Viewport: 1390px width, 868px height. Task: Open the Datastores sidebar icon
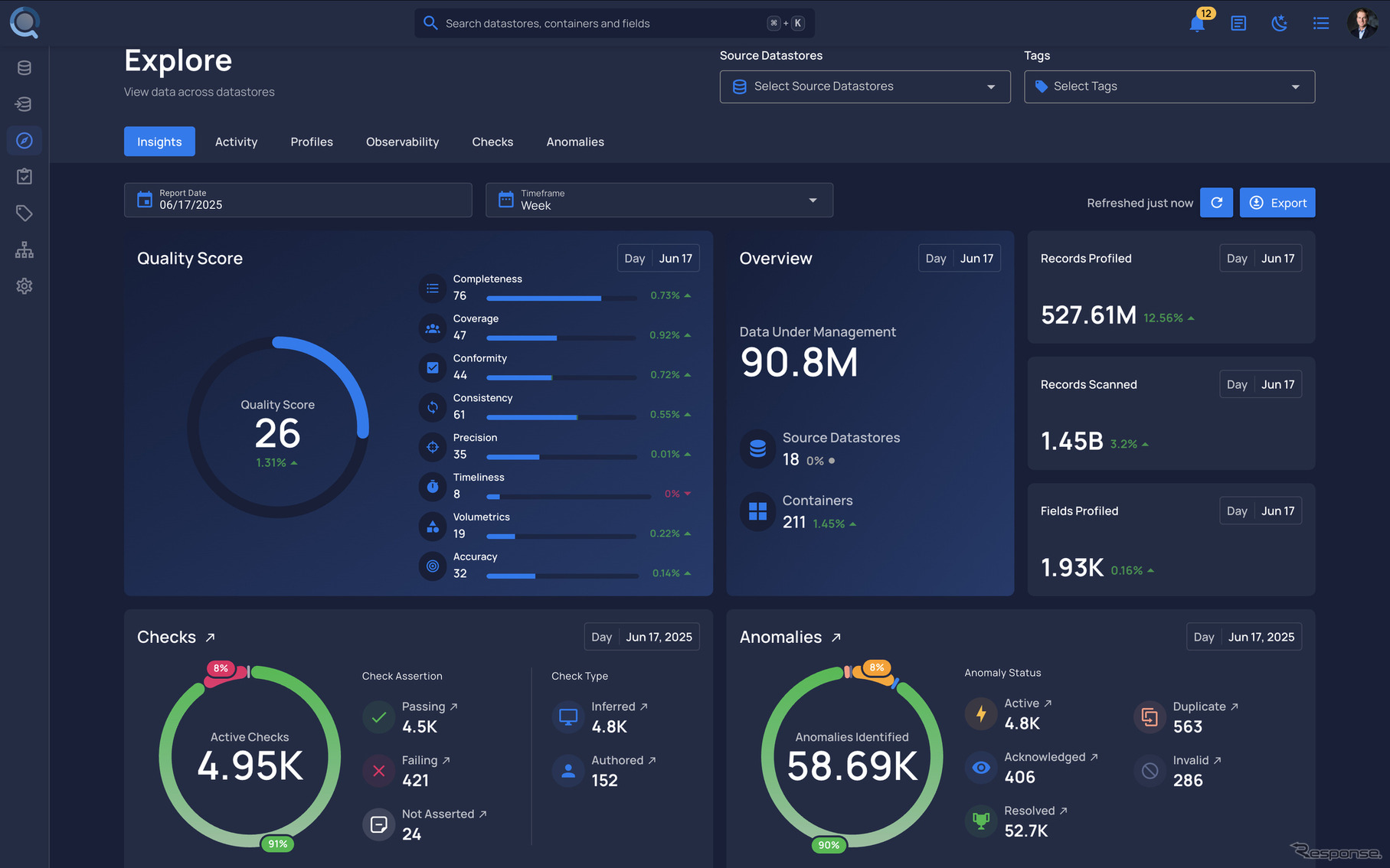click(25, 67)
